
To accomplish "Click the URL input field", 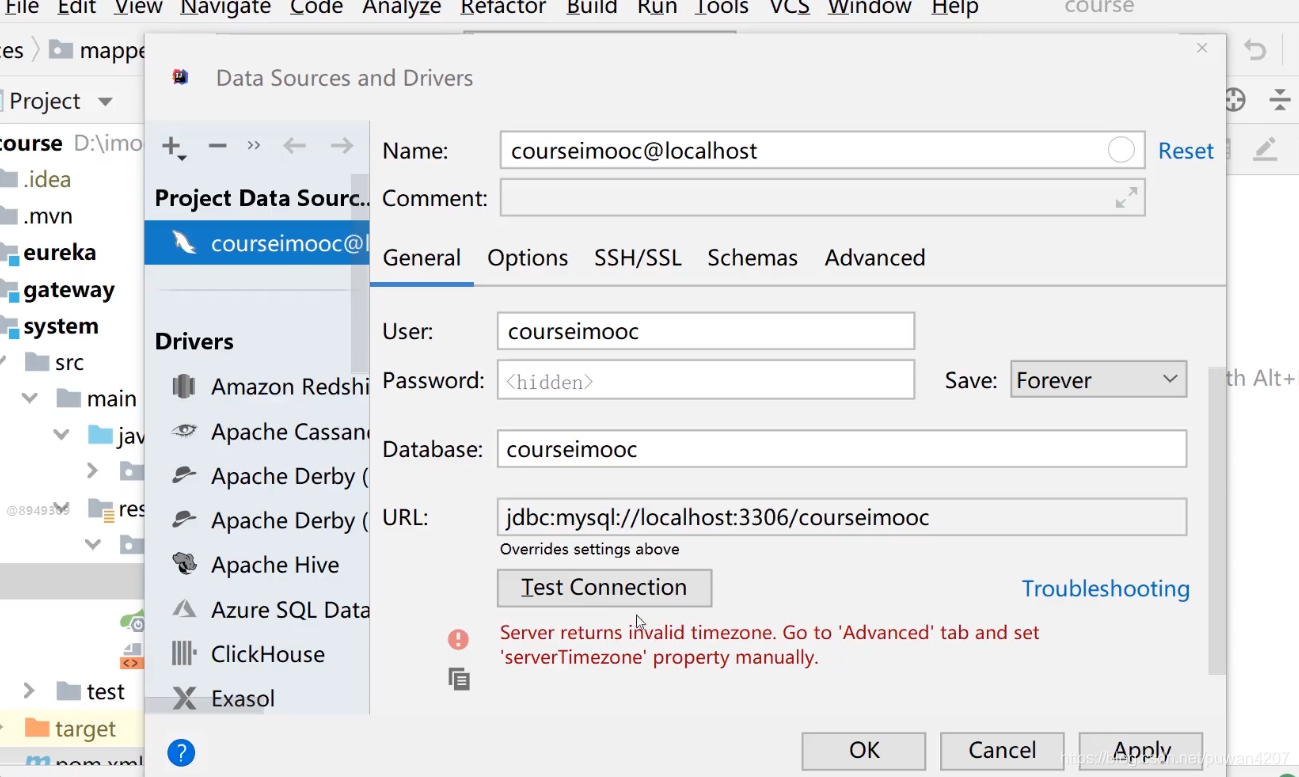I will point(842,518).
